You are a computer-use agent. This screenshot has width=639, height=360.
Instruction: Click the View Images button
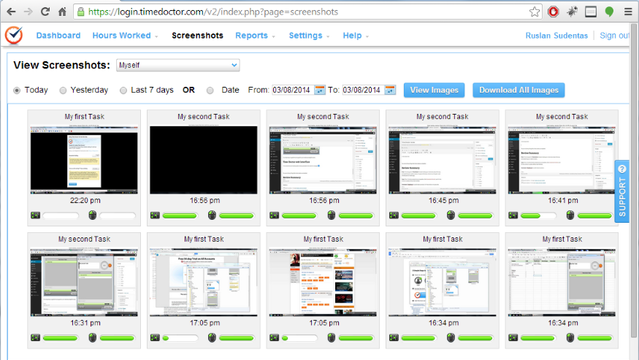click(x=434, y=90)
